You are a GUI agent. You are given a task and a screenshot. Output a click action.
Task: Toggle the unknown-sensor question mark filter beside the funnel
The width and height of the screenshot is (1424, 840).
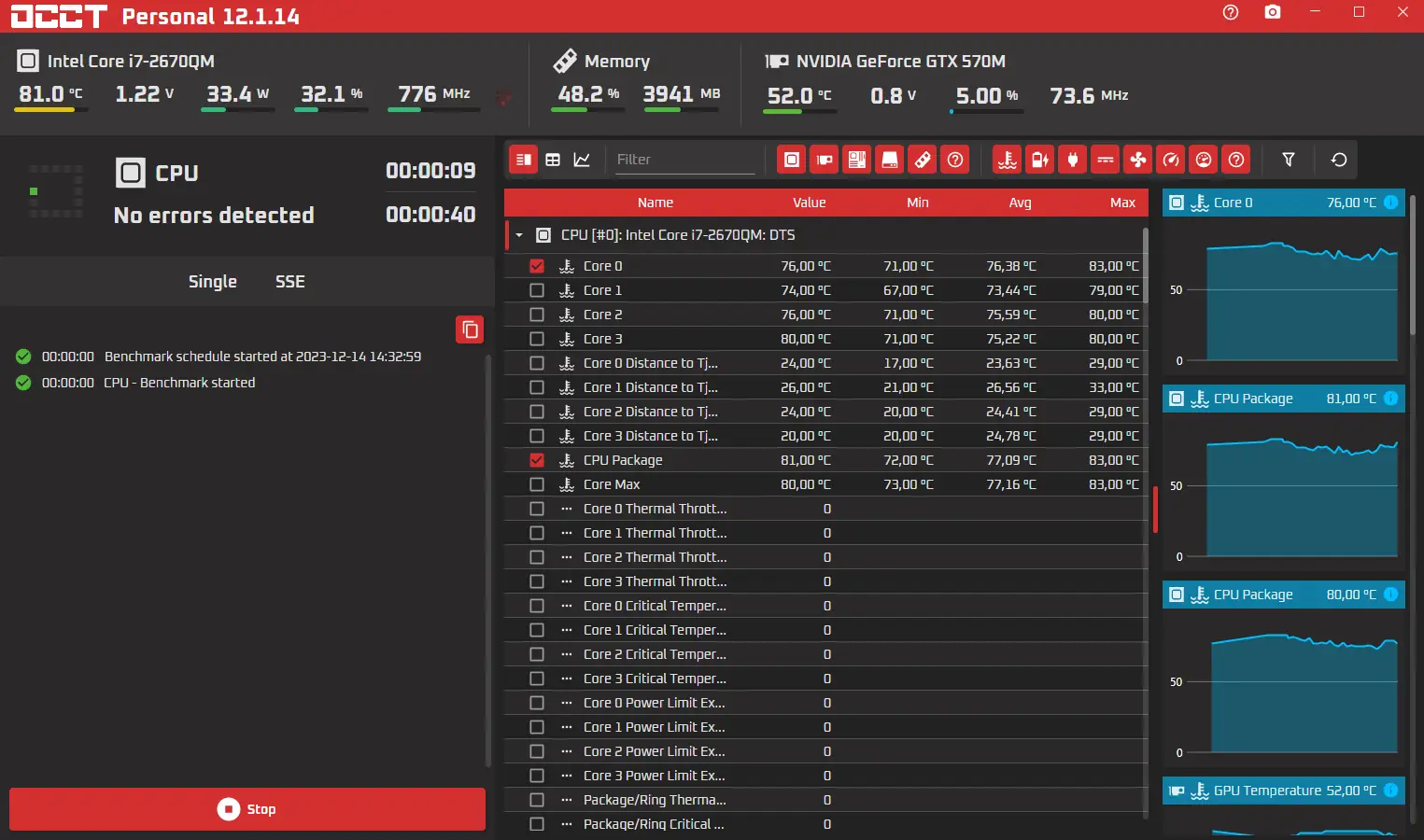pyautogui.click(x=1236, y=160)
